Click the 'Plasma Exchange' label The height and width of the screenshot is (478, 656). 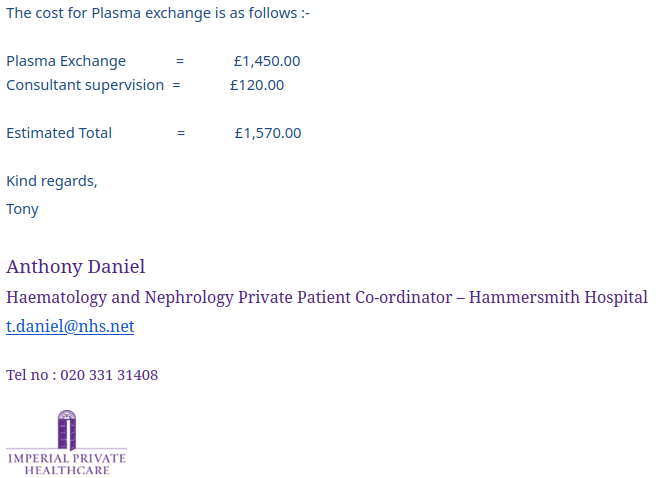pyautogui.click(x=66, y=61)
